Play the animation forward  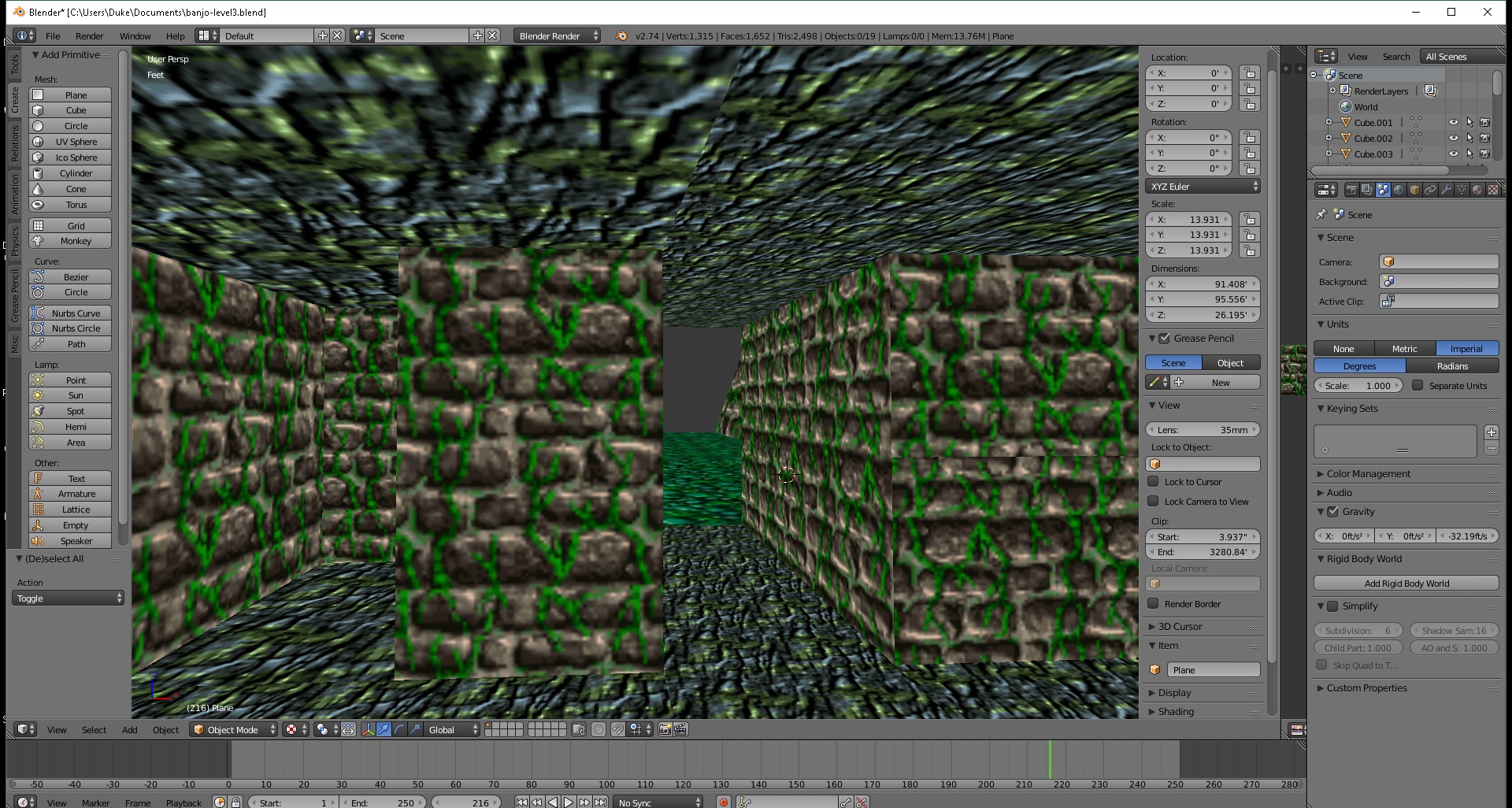(569, 802)
